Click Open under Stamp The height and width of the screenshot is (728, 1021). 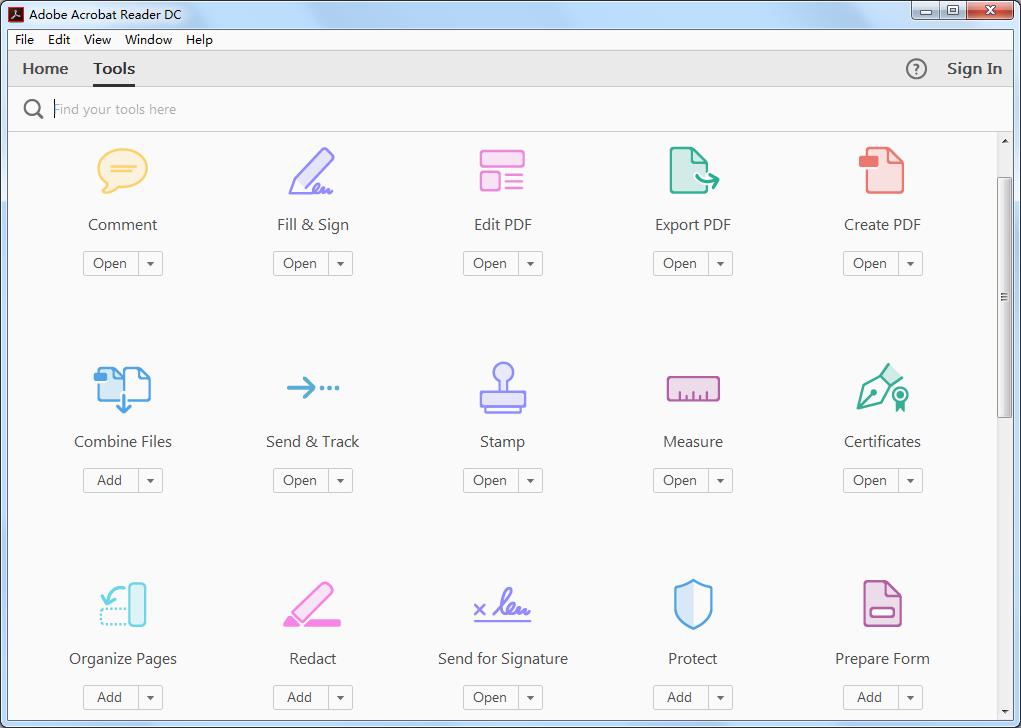tap(490, 481)
